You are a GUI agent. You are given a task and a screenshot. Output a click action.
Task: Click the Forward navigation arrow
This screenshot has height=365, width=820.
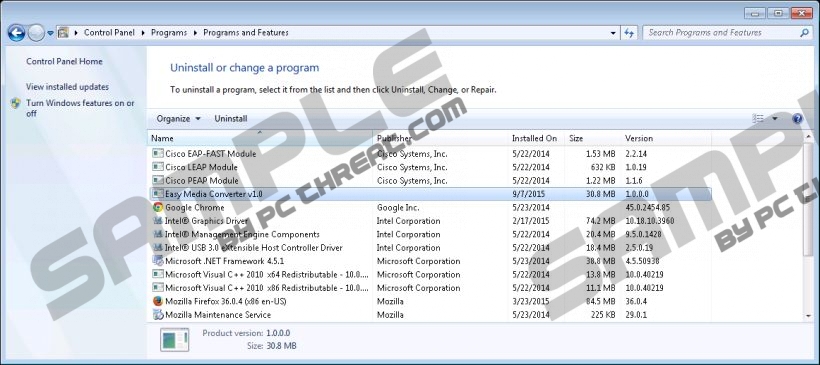click(36, 33)
